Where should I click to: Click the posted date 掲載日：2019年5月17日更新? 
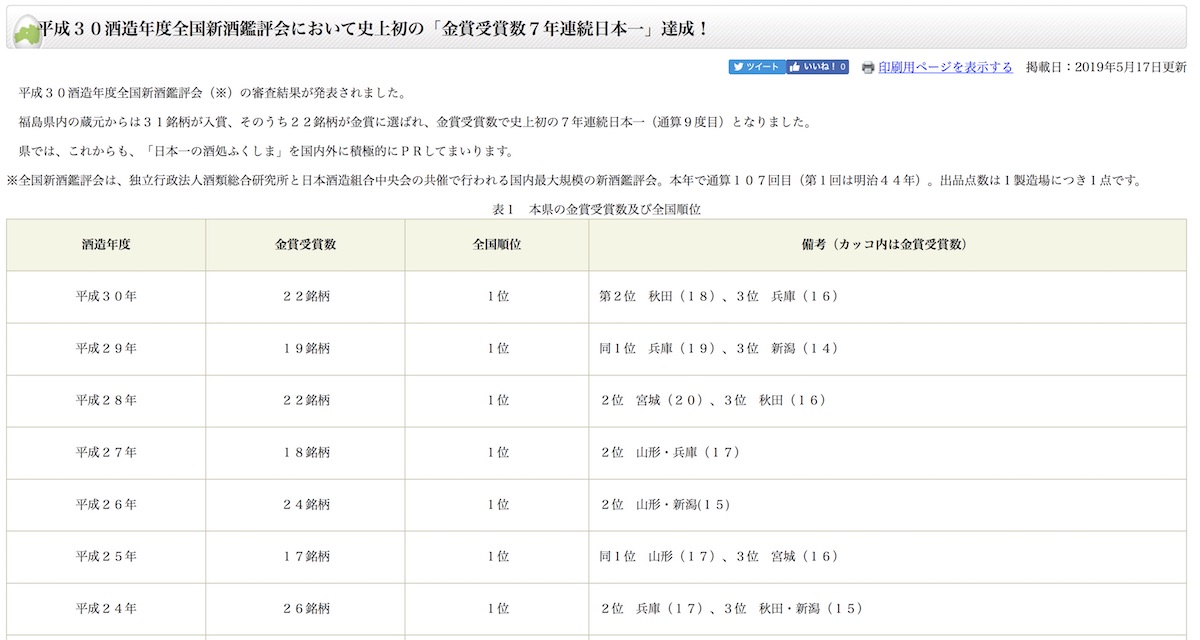[1106, 67]
